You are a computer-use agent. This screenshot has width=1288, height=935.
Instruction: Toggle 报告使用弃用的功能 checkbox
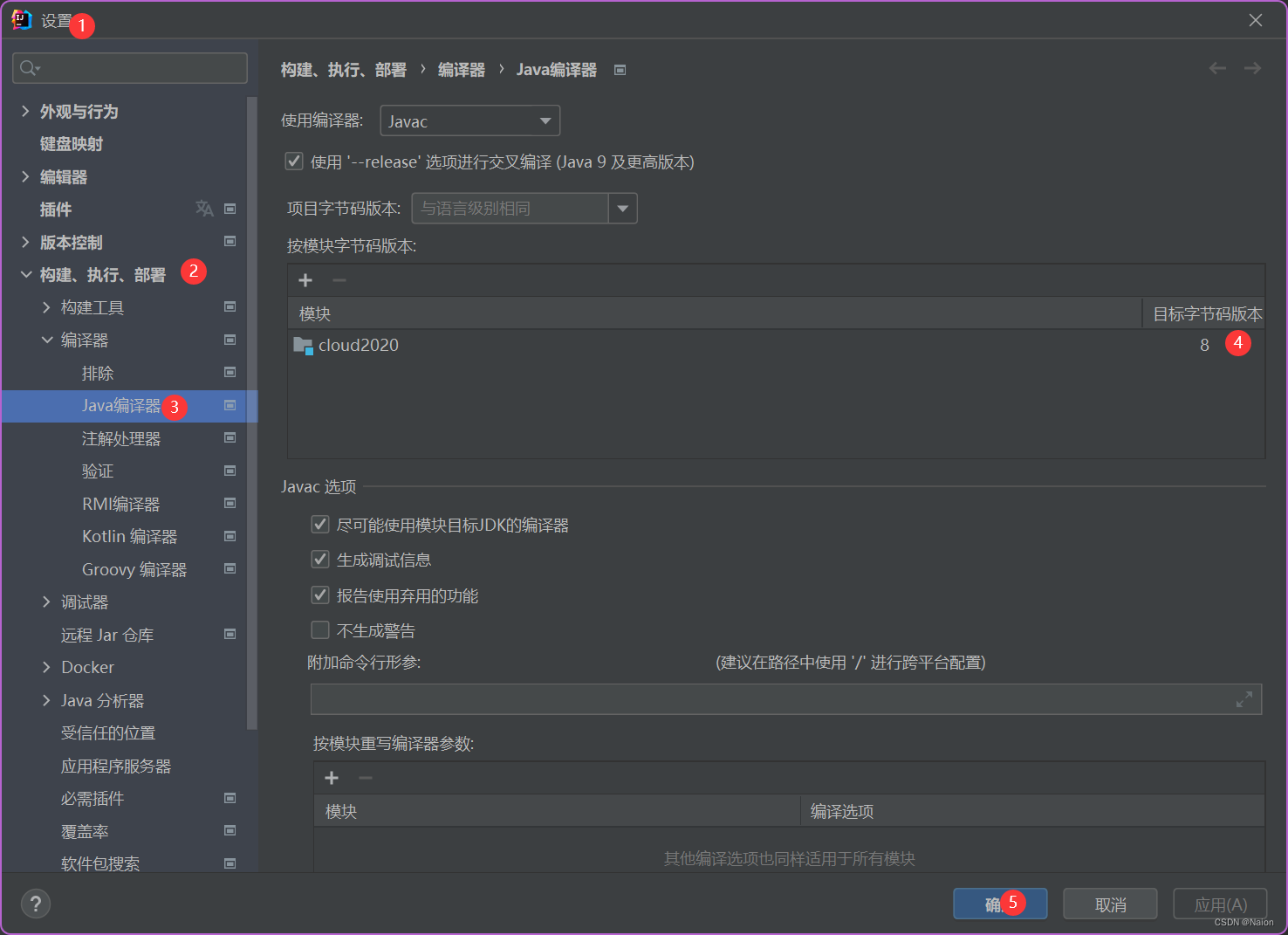click(320, 595)
